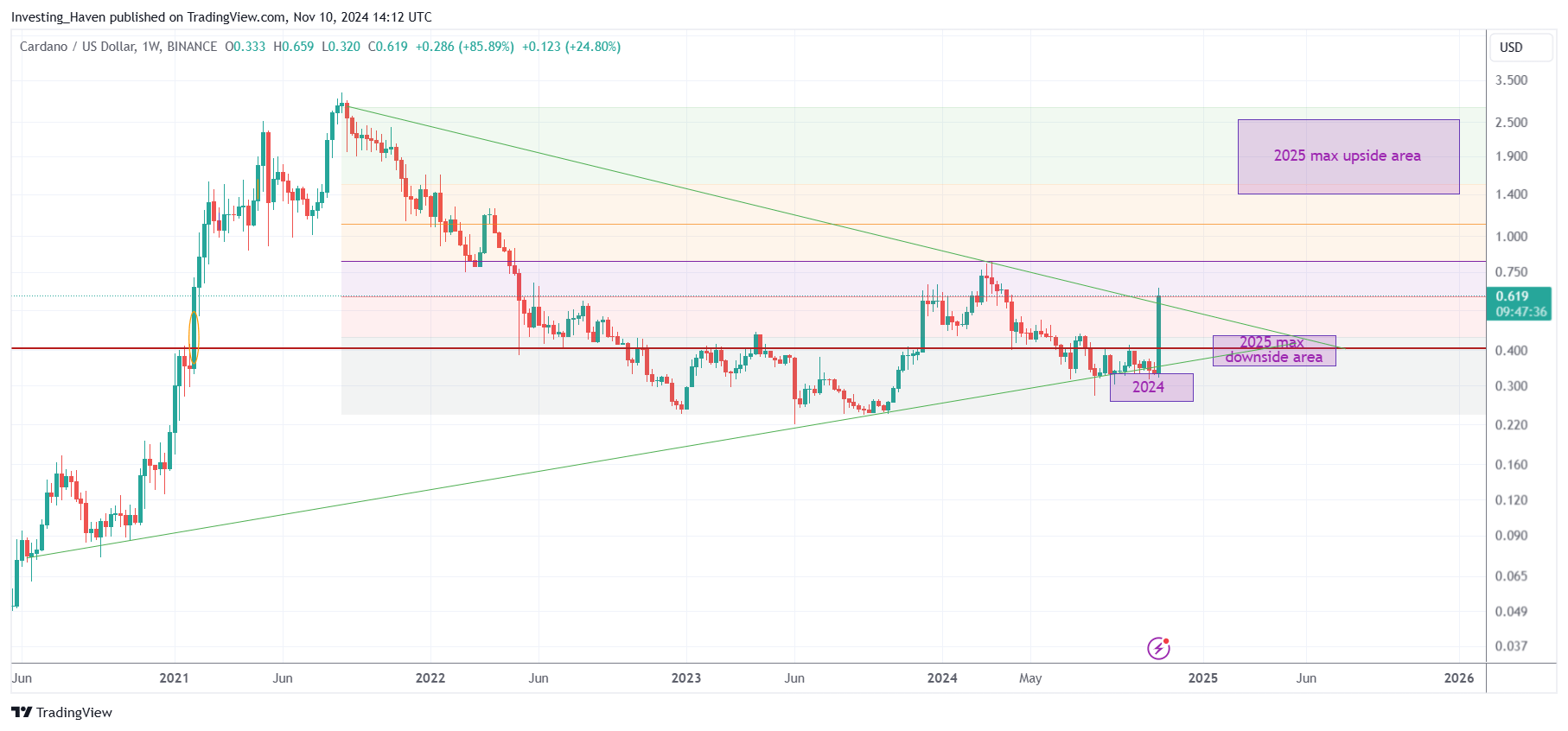Click the 2022 time axis label
This screenshot has height=731, width=1568.
tap(430, 678)
